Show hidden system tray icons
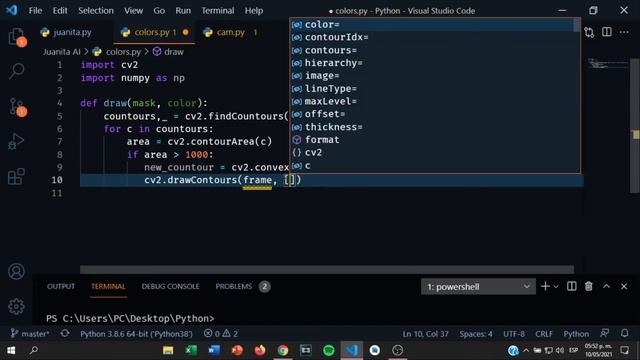 click(x=526, y=350)
